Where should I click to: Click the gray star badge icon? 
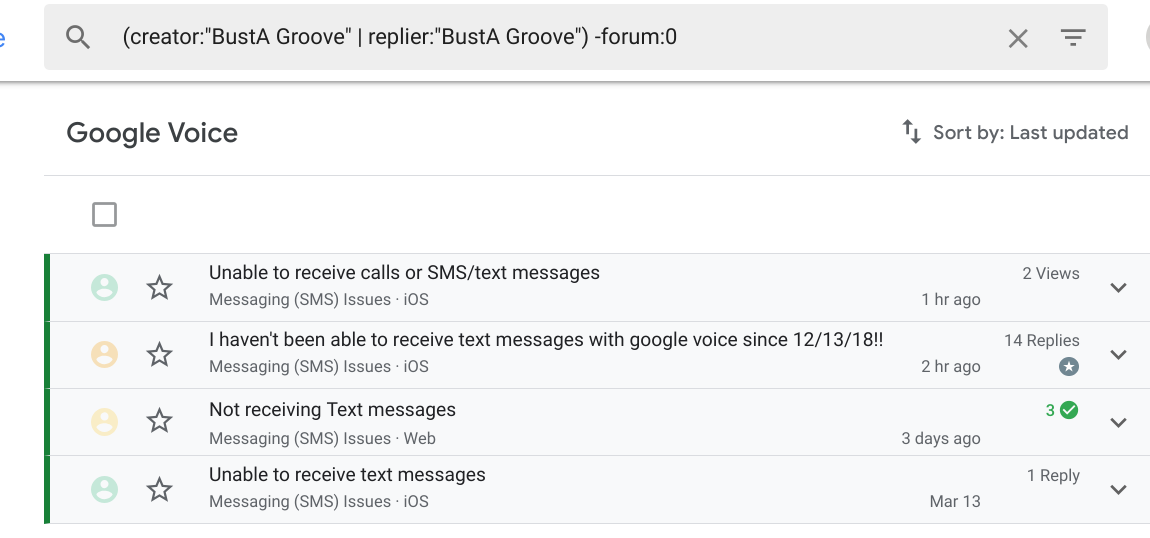[1069, 366]
